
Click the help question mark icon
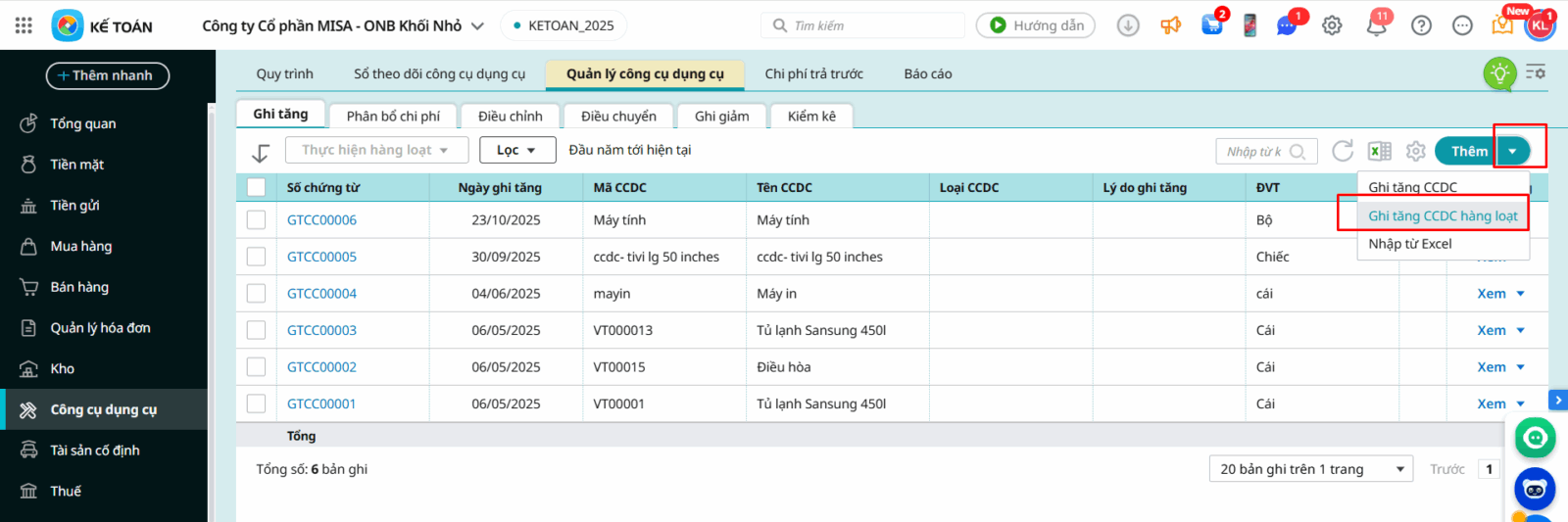[1421, 25]
